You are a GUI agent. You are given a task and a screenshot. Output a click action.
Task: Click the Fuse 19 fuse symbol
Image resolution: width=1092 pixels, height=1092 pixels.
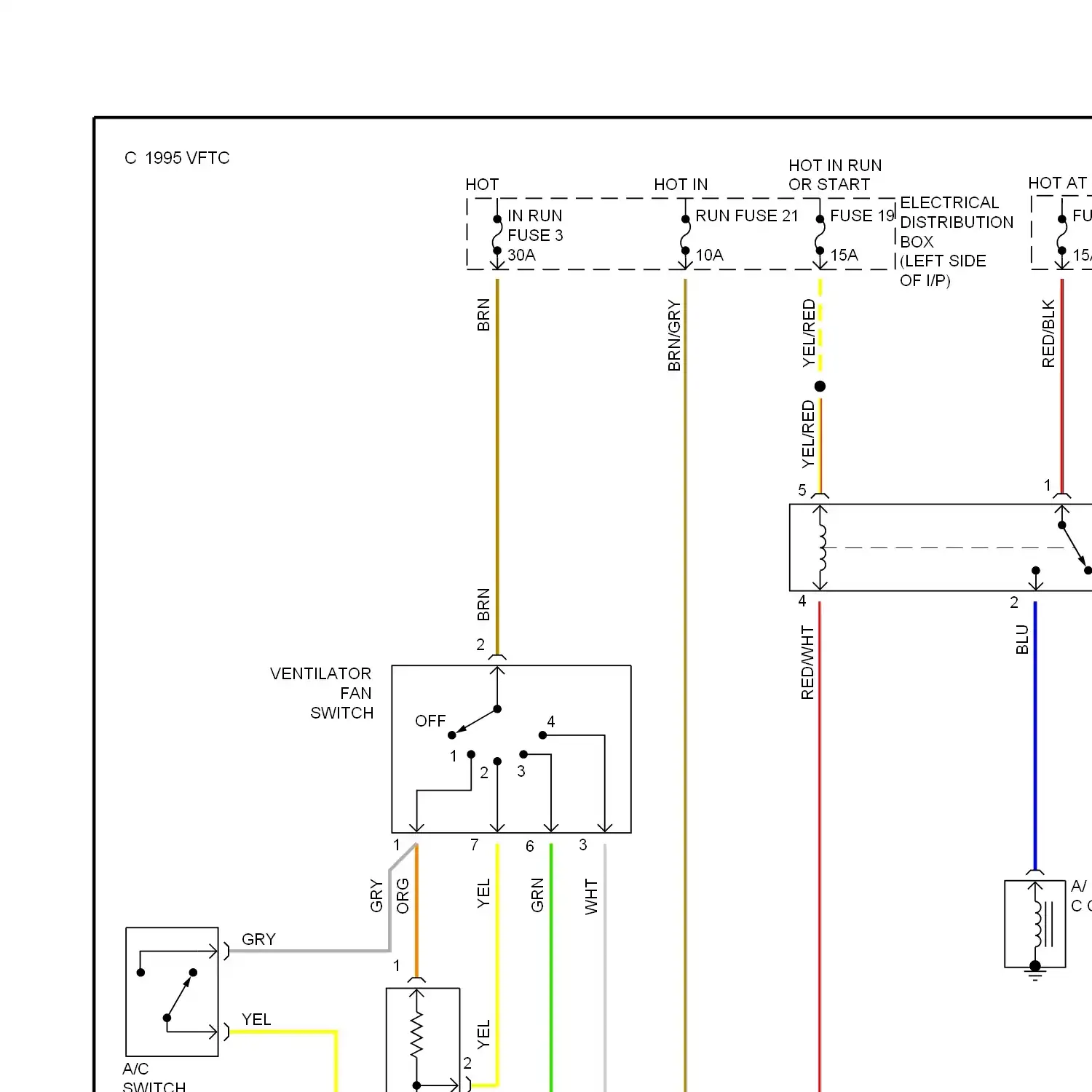(x=820, y=234)
